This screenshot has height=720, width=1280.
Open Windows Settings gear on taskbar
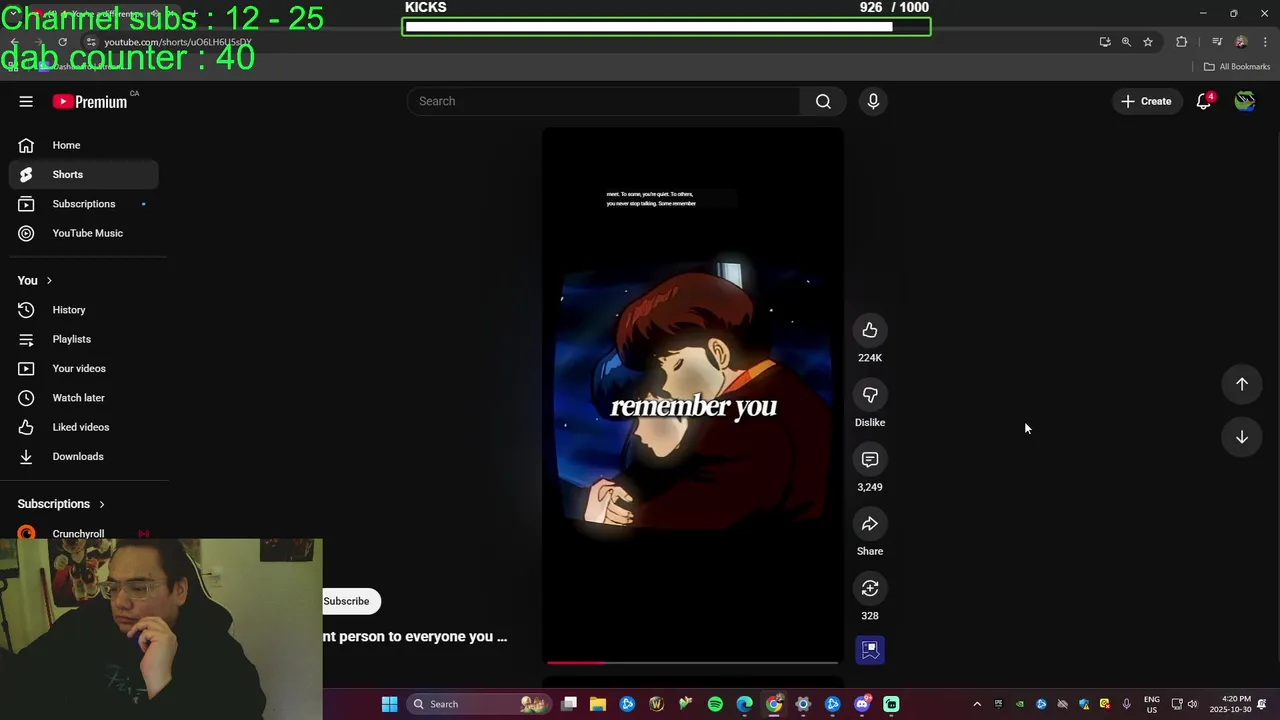point(803,704)
